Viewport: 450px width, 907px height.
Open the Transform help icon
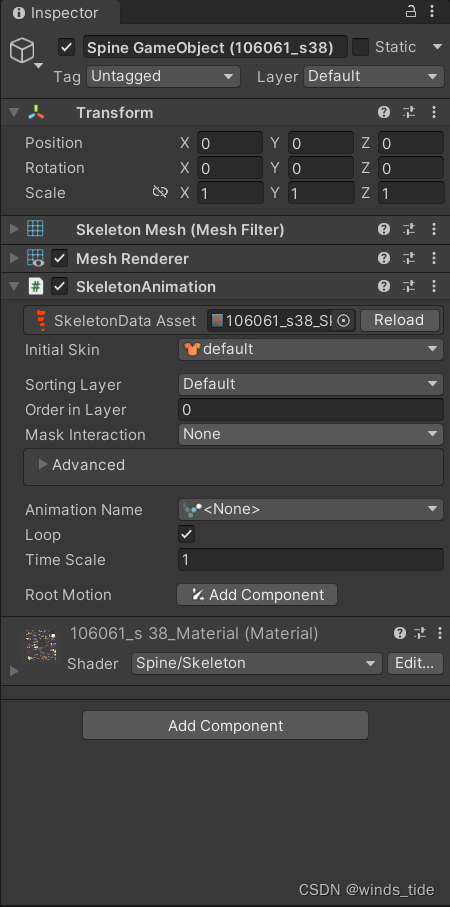coord(383,113)
